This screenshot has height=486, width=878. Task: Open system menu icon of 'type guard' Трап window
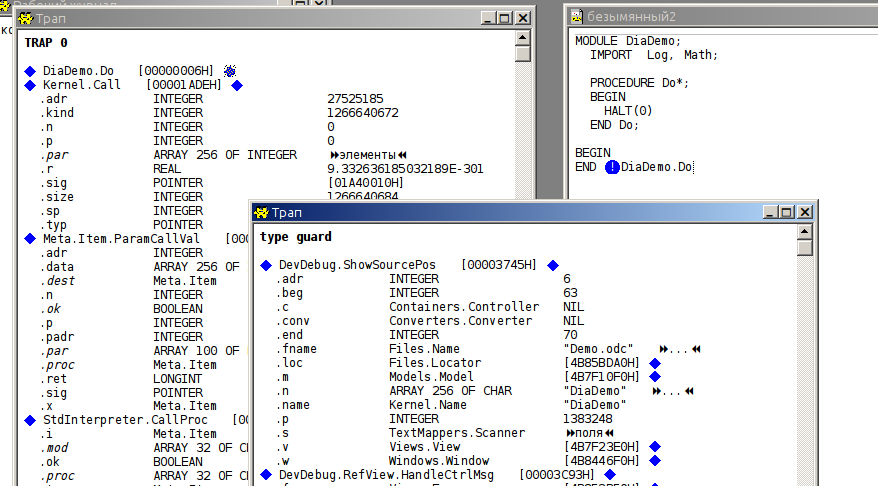262,212
